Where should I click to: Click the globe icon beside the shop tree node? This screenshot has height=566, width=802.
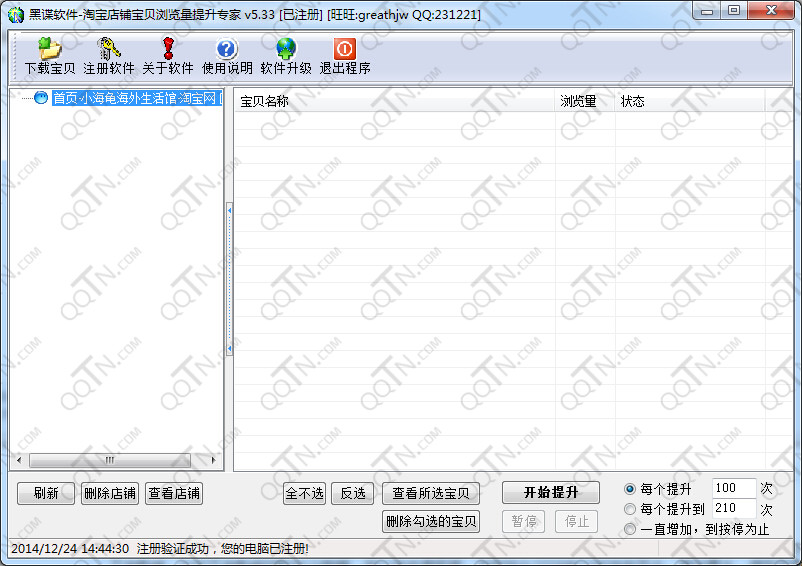pos(41,98)
